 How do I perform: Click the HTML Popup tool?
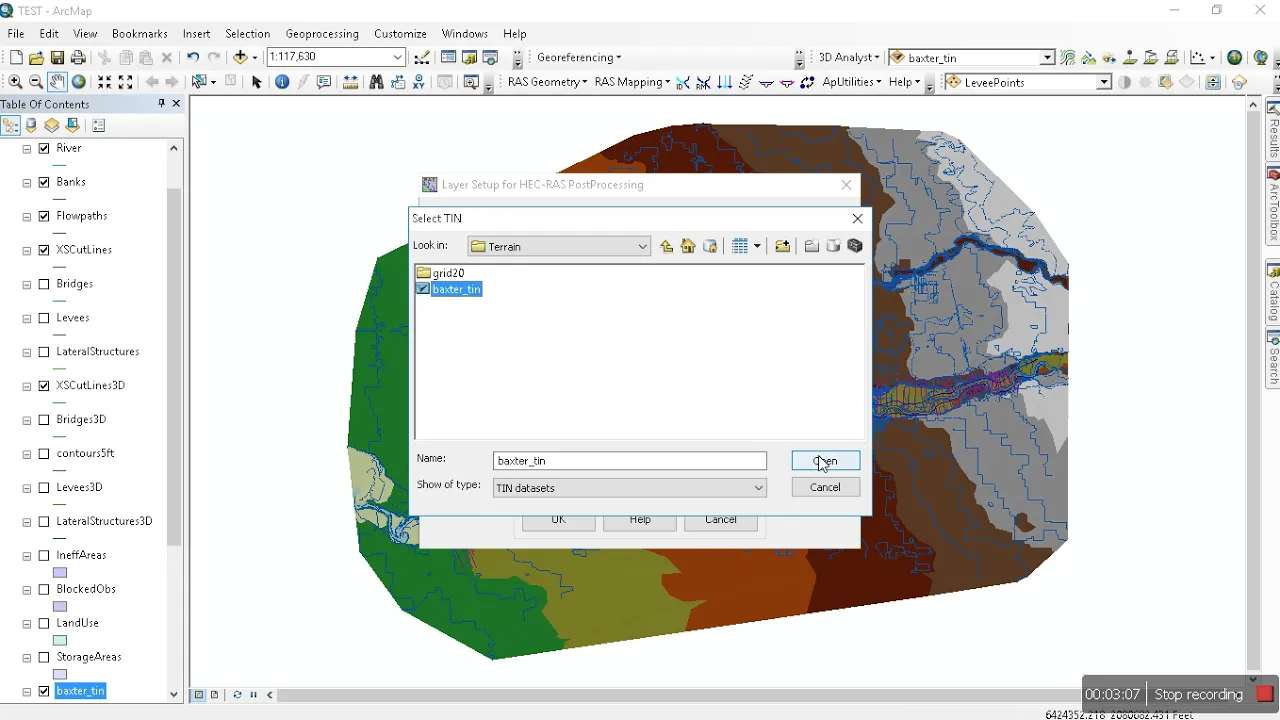(323, 82)
